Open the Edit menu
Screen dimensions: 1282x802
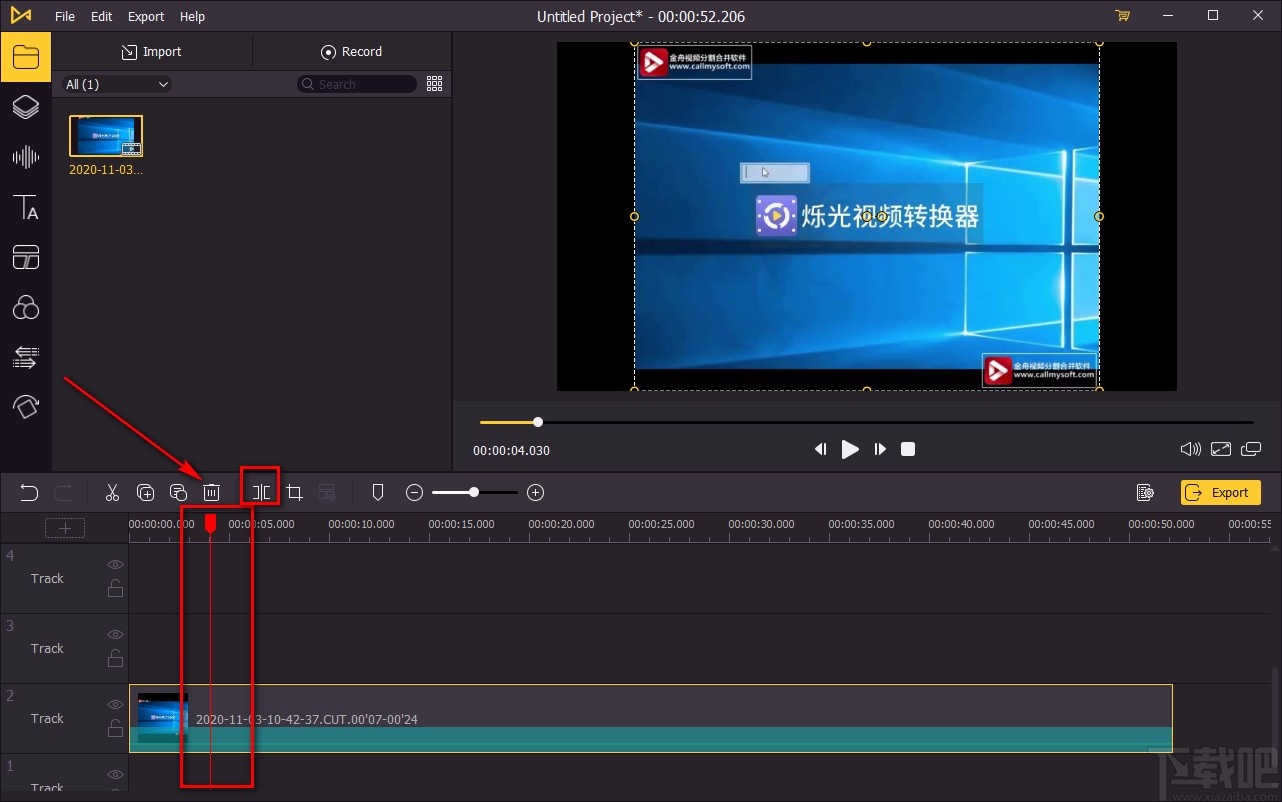(x=101, y=16)
